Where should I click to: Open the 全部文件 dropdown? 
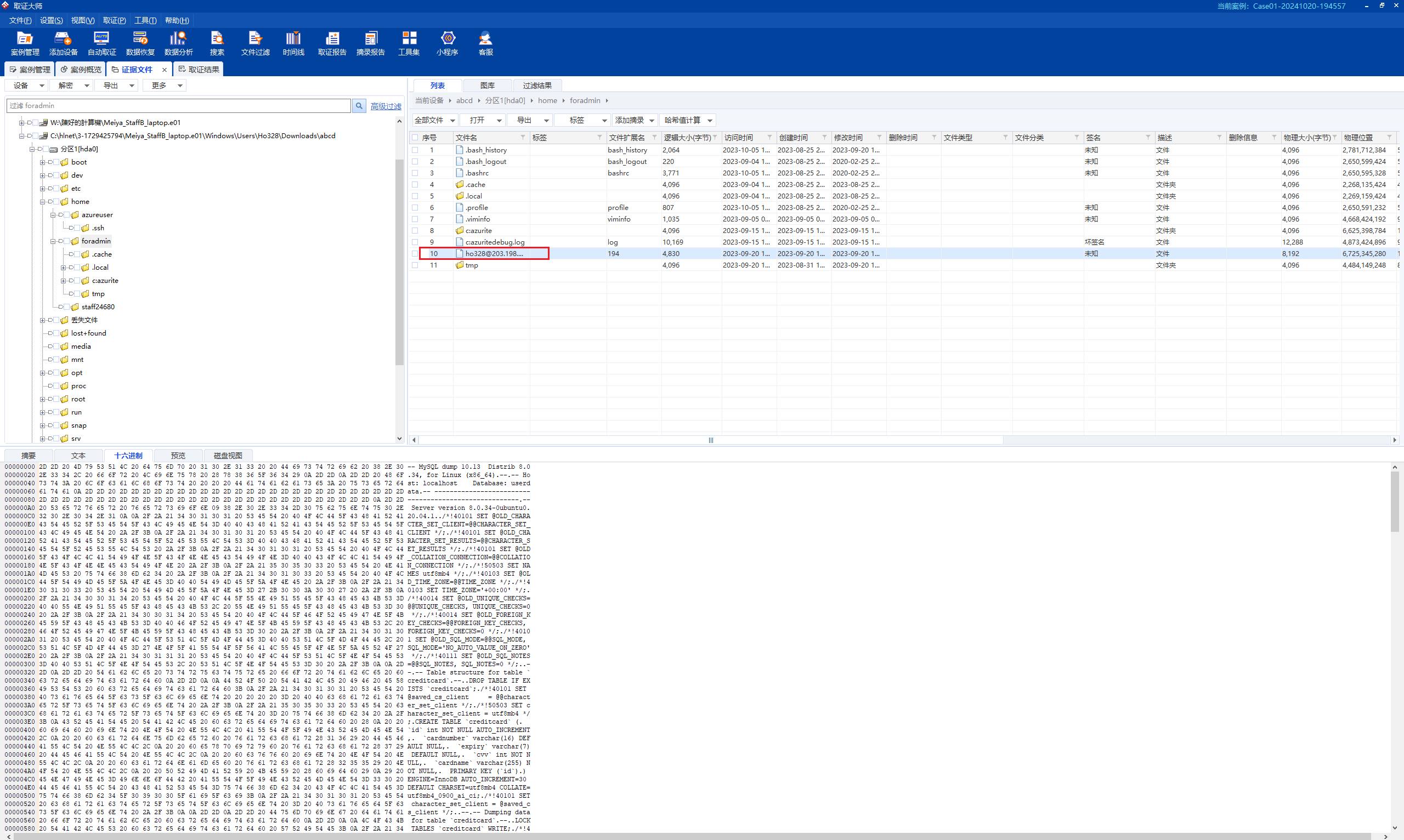pos(435,120)
